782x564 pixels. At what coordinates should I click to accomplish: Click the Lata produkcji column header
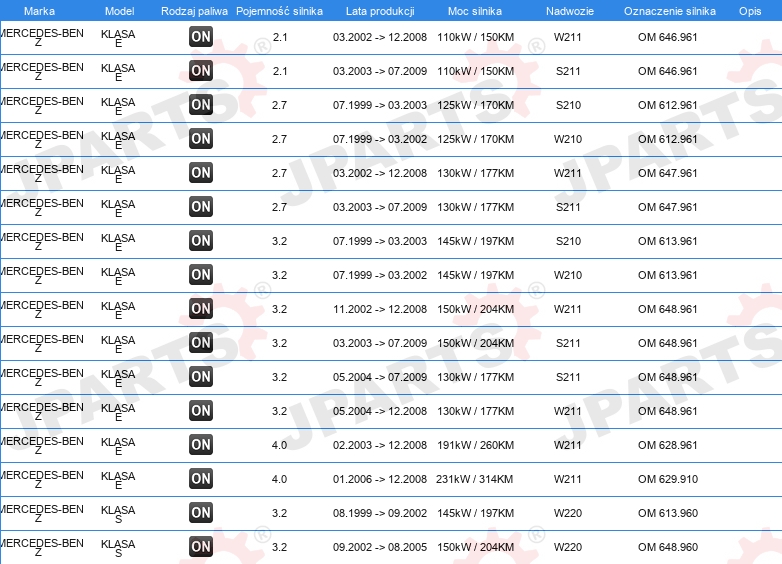coord(380,11)
